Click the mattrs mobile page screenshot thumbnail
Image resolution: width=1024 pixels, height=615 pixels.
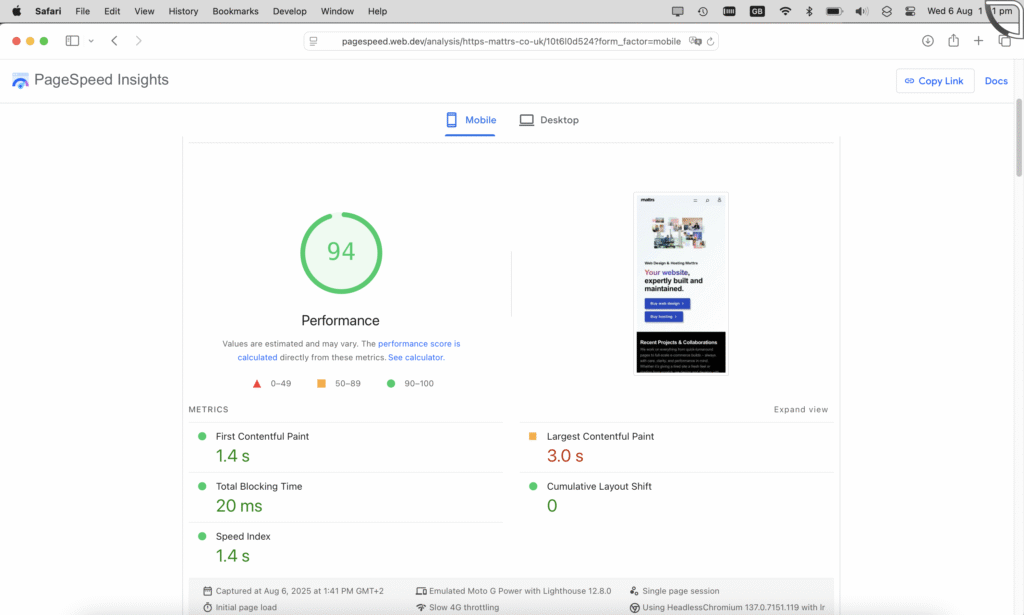pos(680,283)
